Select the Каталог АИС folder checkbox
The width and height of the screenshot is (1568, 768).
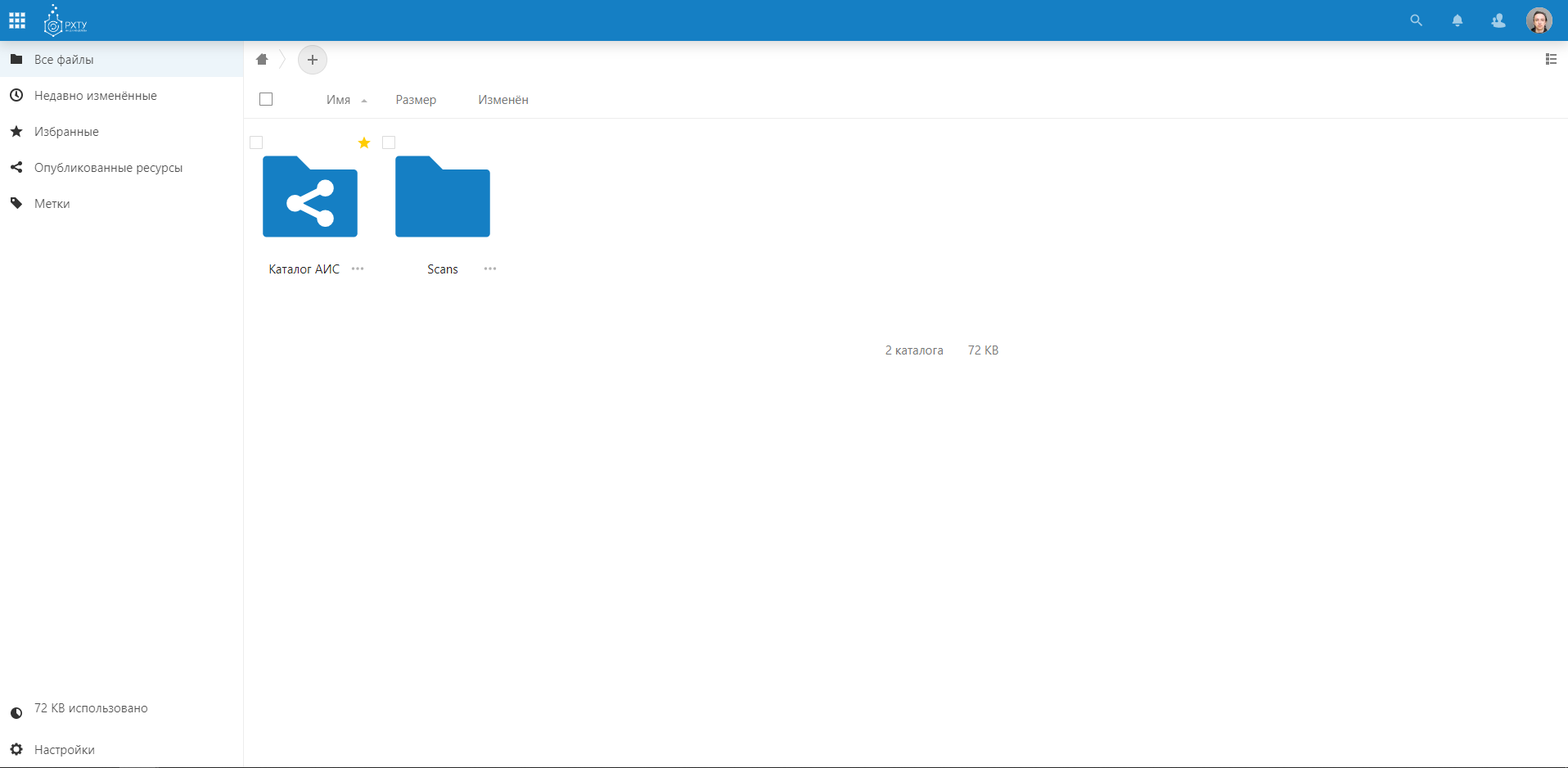256,143
